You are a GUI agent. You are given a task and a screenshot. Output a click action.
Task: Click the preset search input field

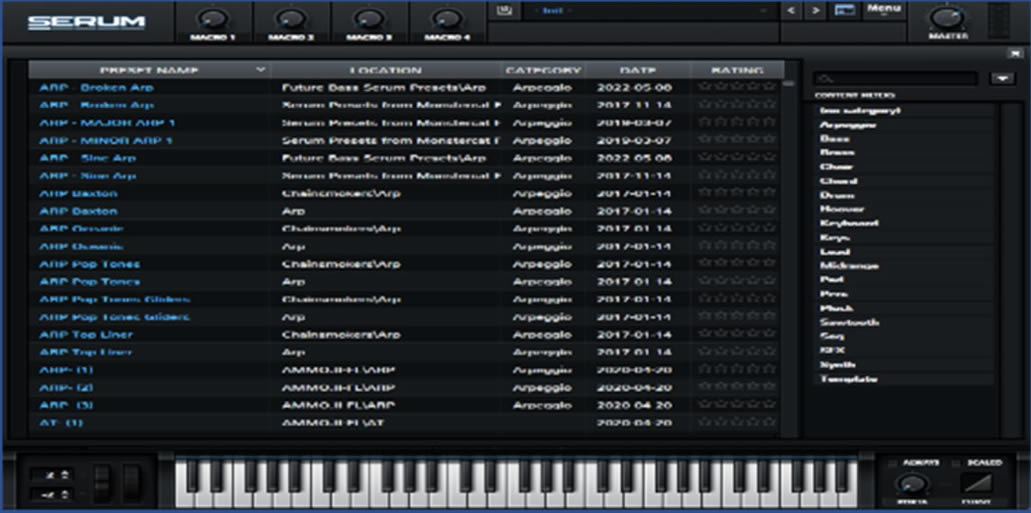896,78
